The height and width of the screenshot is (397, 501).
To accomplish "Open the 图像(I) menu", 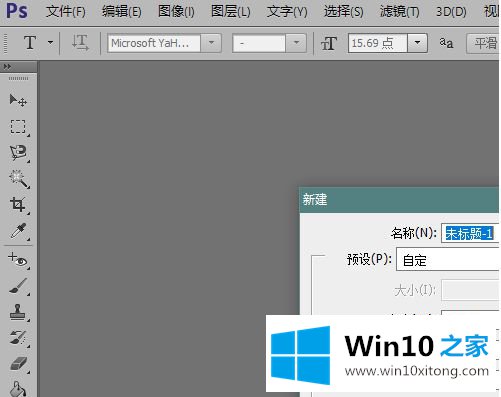I will tap(176, 12).
